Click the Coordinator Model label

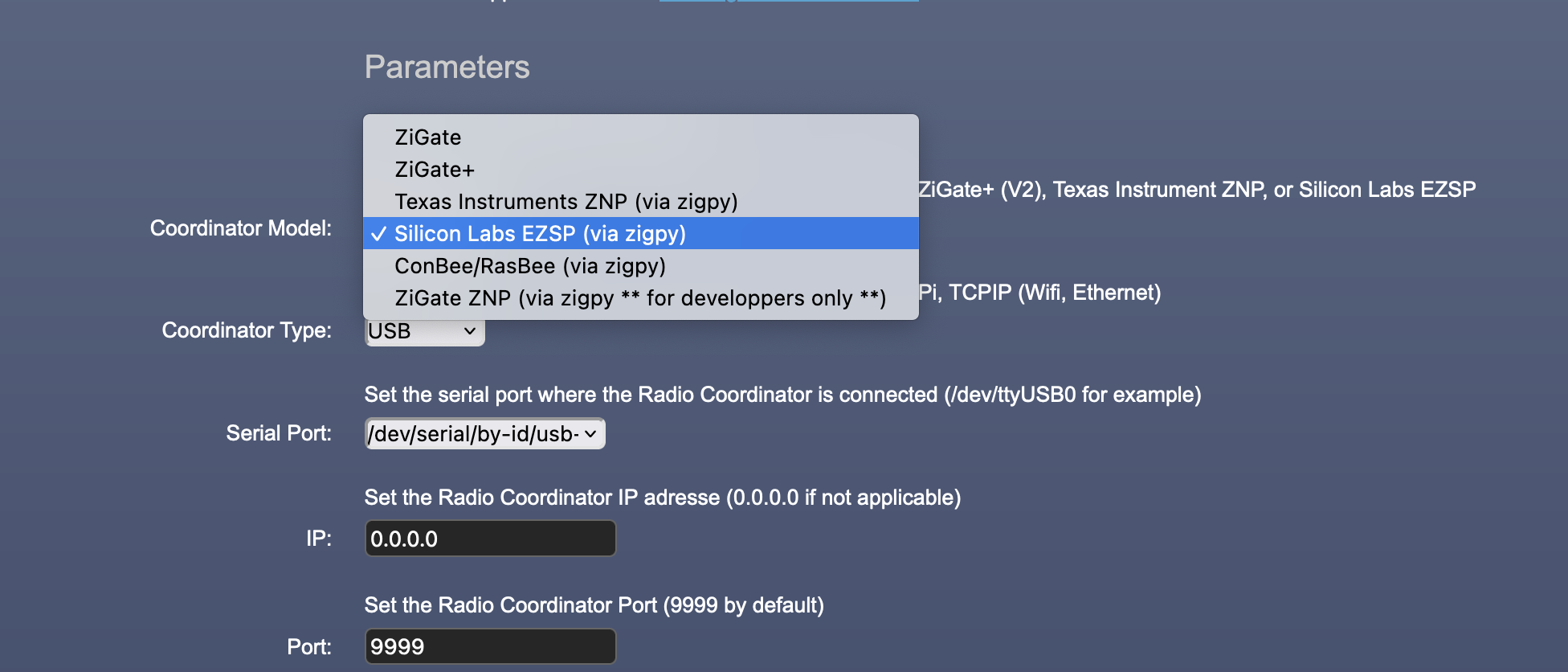[241, 228]
